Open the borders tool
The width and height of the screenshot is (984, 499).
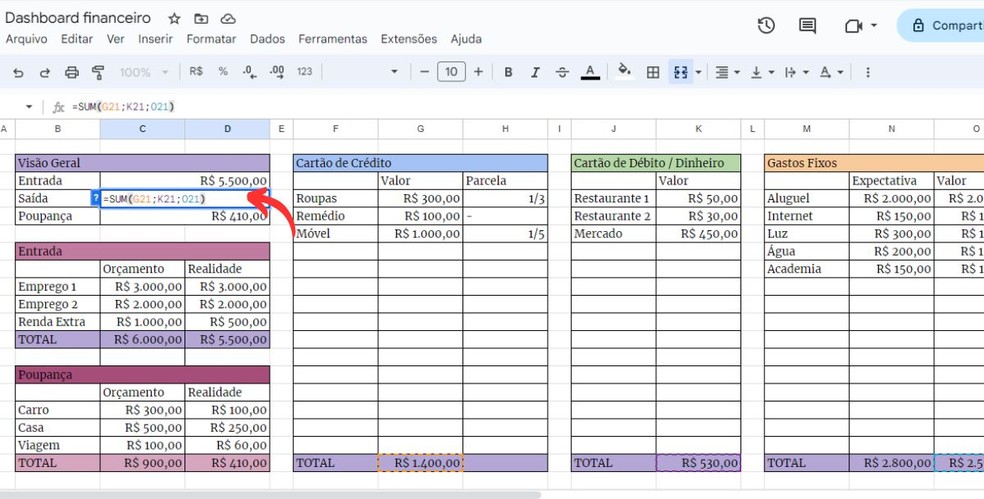[x=653, y=72]
